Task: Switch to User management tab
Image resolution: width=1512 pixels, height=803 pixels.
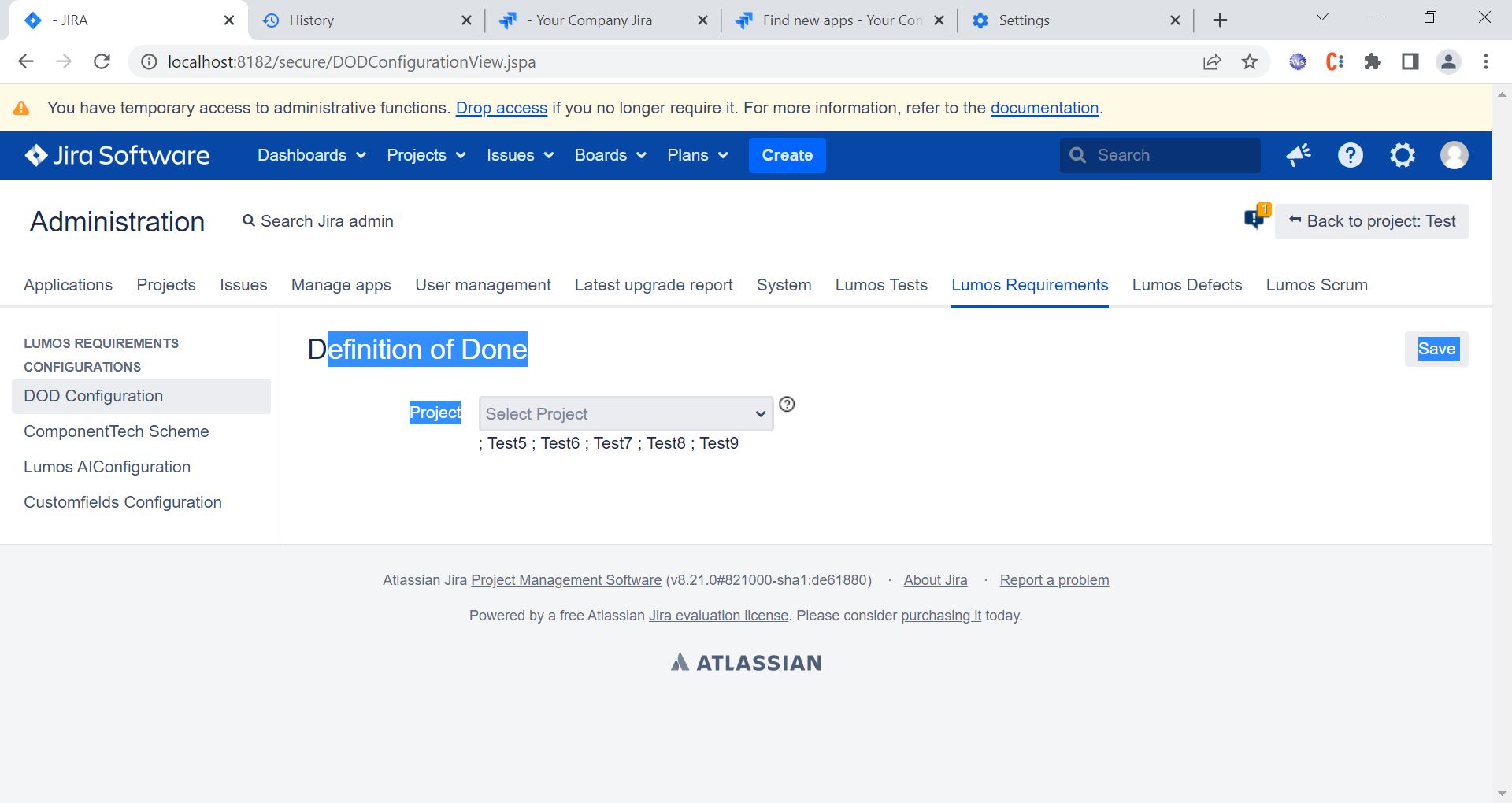Action: point(483,285)
